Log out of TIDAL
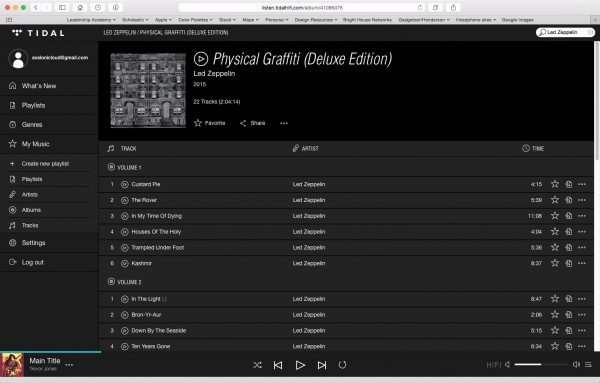This screenshot has height=383, width=600. coord(49,262)
